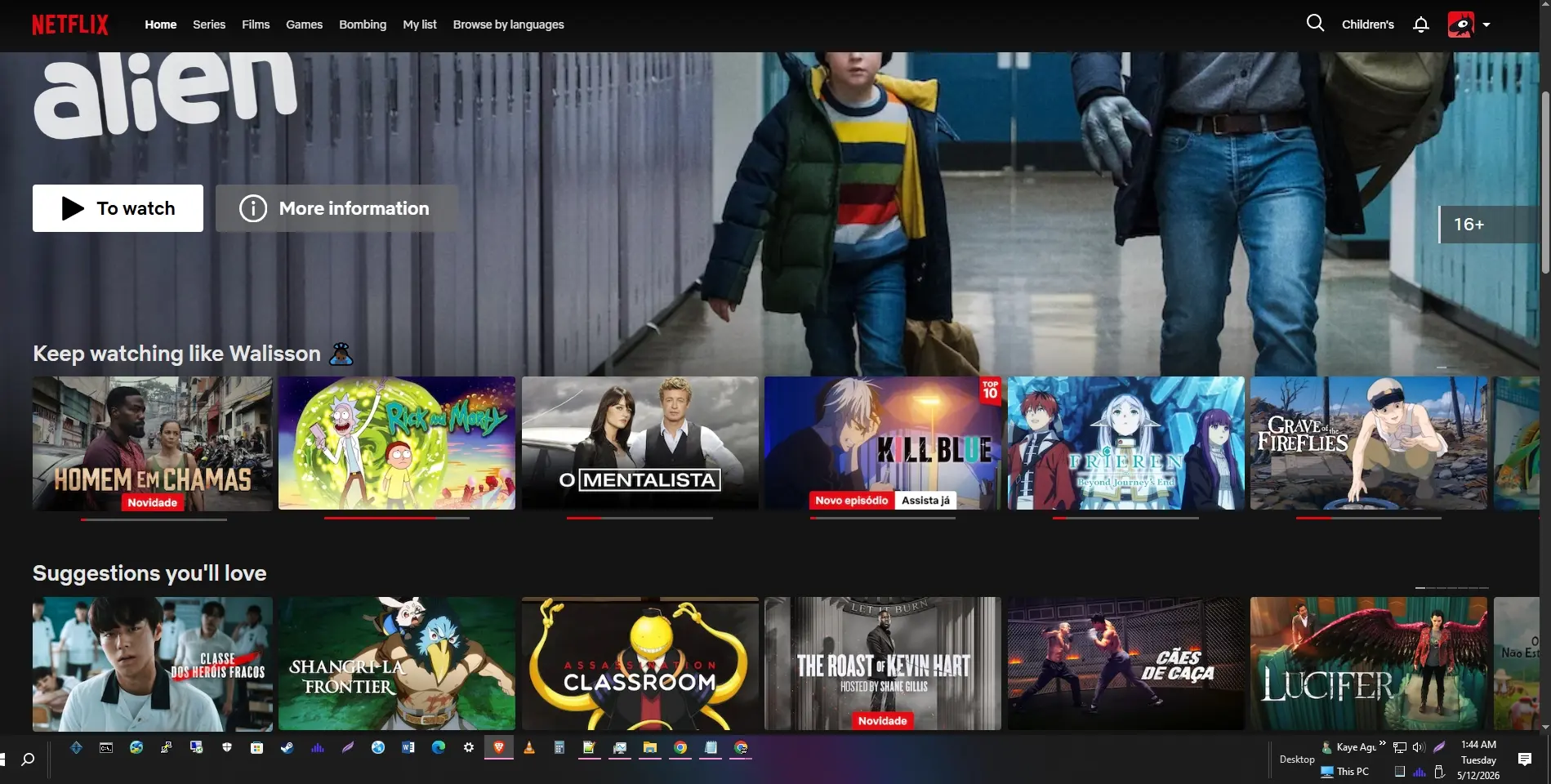The width and height of the screenshot is (1551, 784).
Task: Open the Cães de Caça thumbnail
Action: (1126, 664)
